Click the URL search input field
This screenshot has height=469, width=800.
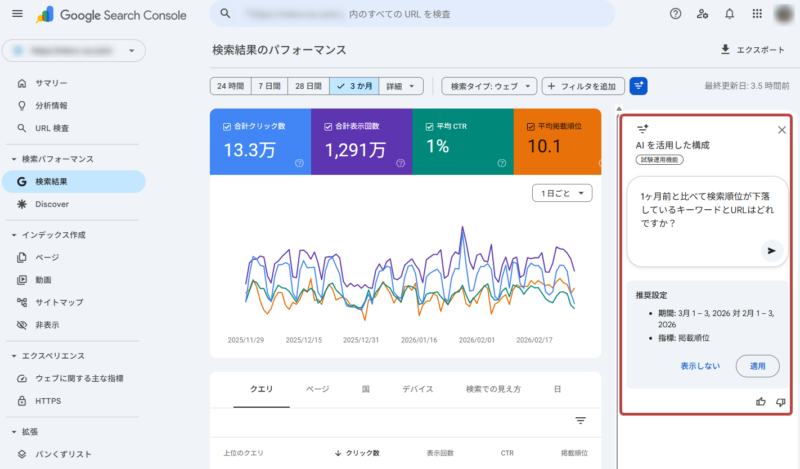(x=420, y=14)
